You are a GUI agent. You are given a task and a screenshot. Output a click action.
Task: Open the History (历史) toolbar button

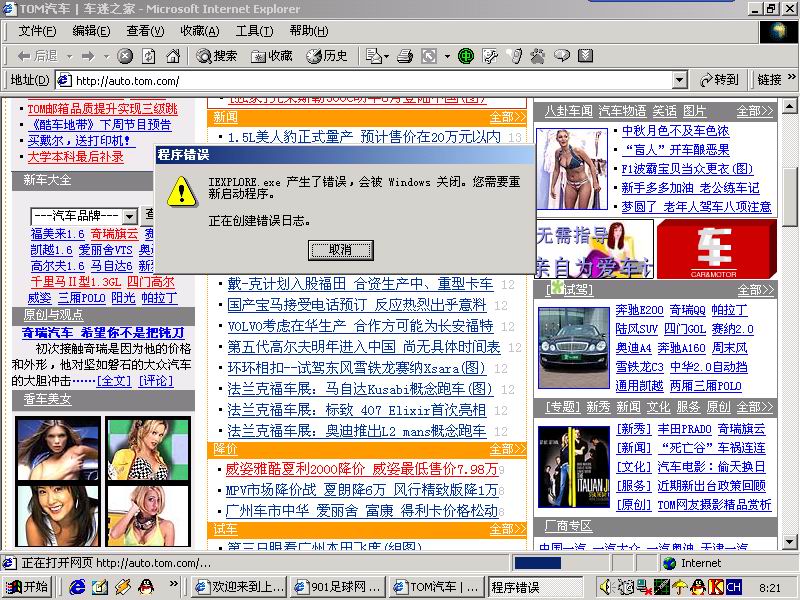[327, 56]
